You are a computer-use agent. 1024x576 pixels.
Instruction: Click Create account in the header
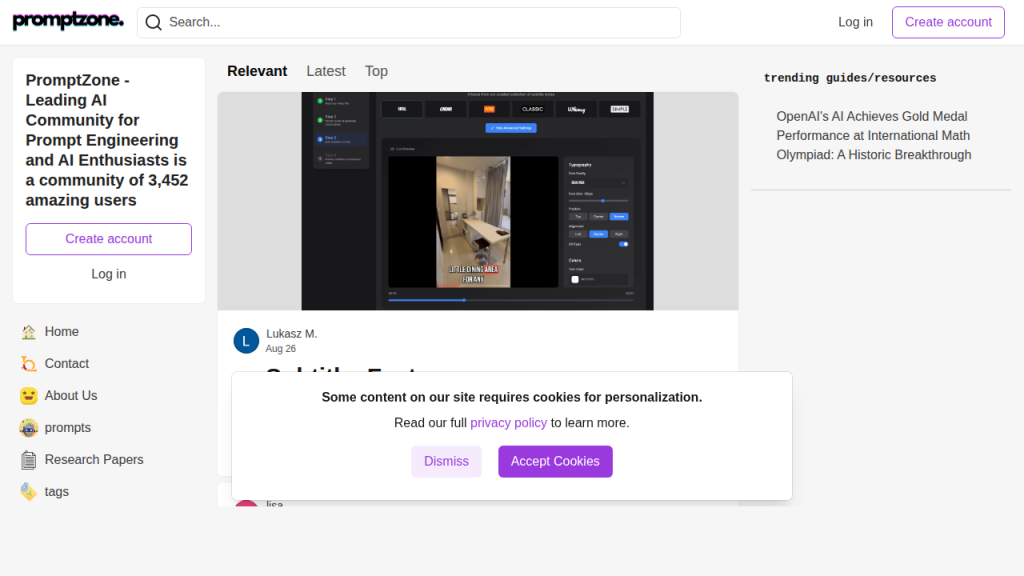(x=947, y=22)
